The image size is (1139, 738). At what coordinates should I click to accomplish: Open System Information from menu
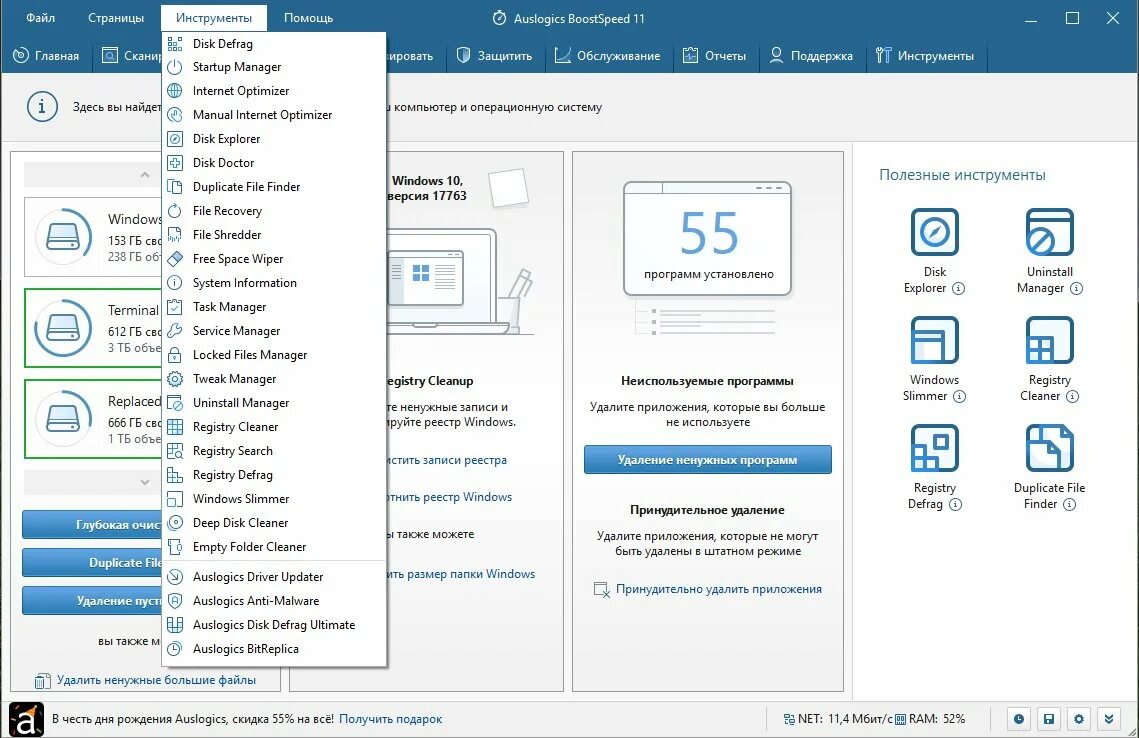coord(273,283)
